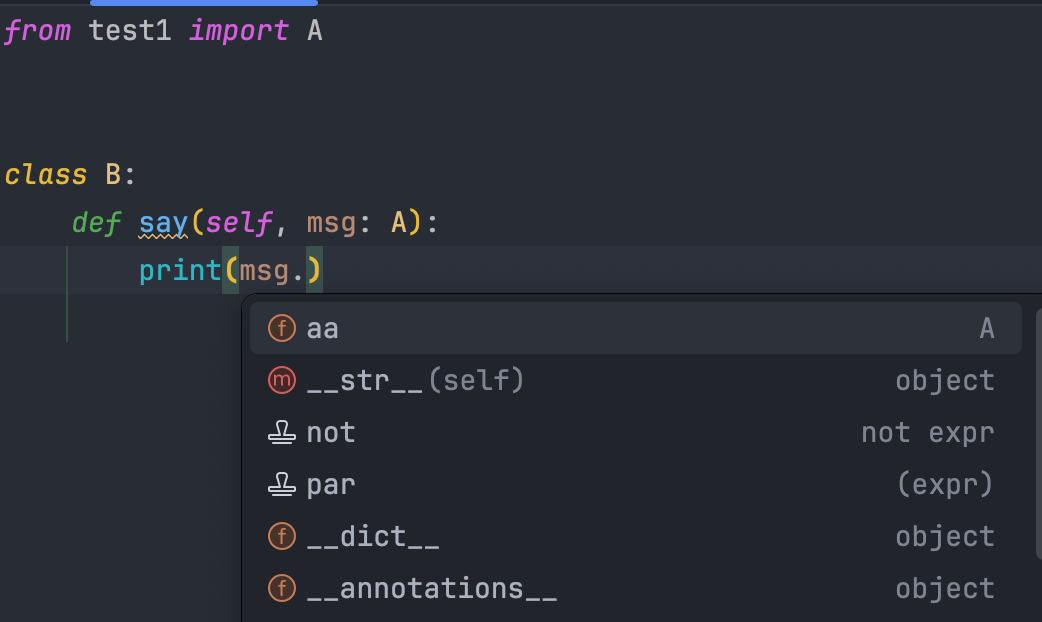The width and height of the screenshot is (1042, 622).
Task: Click the def keyword
Action: tap(96, 223)
